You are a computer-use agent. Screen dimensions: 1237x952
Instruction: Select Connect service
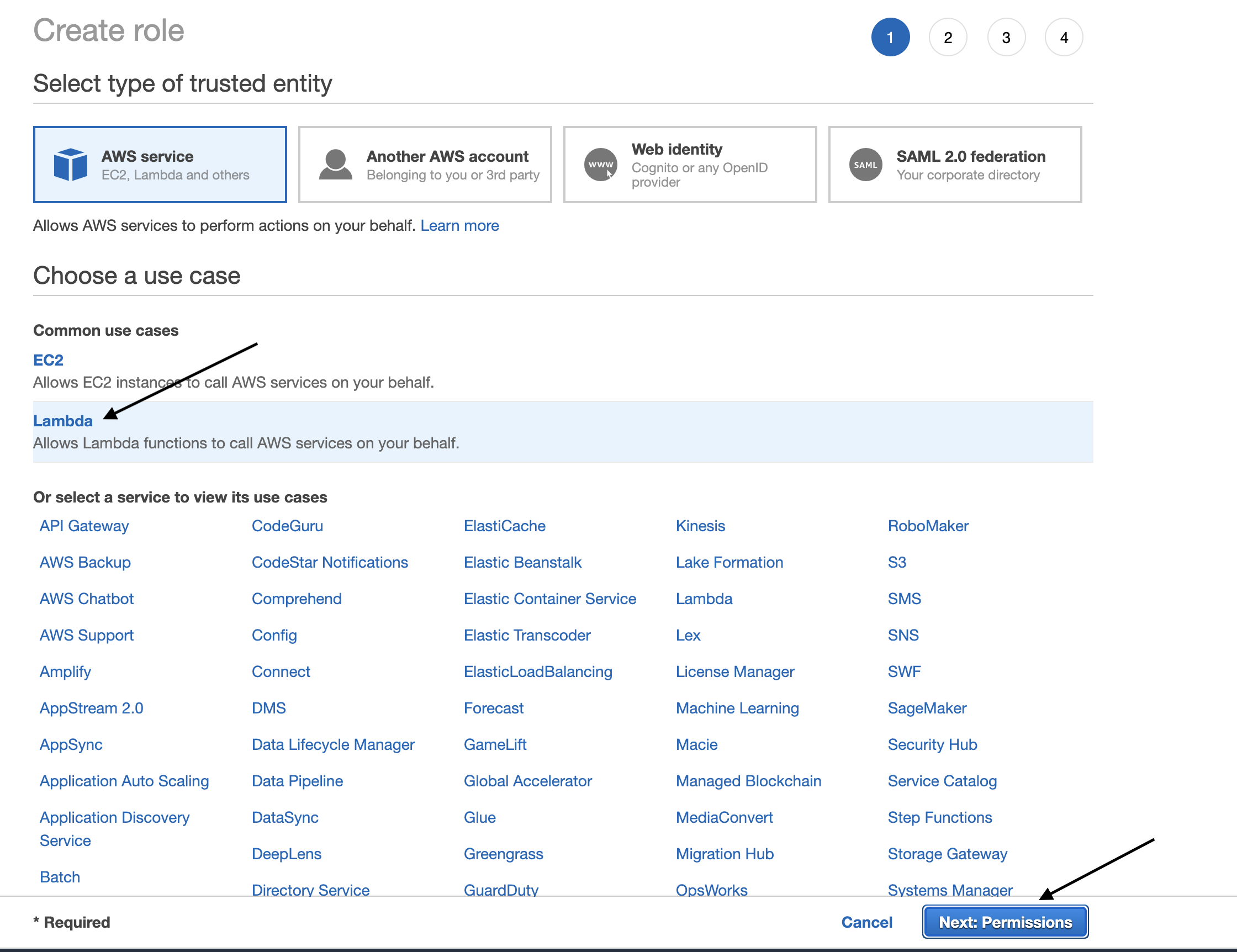tap(281, 671)
